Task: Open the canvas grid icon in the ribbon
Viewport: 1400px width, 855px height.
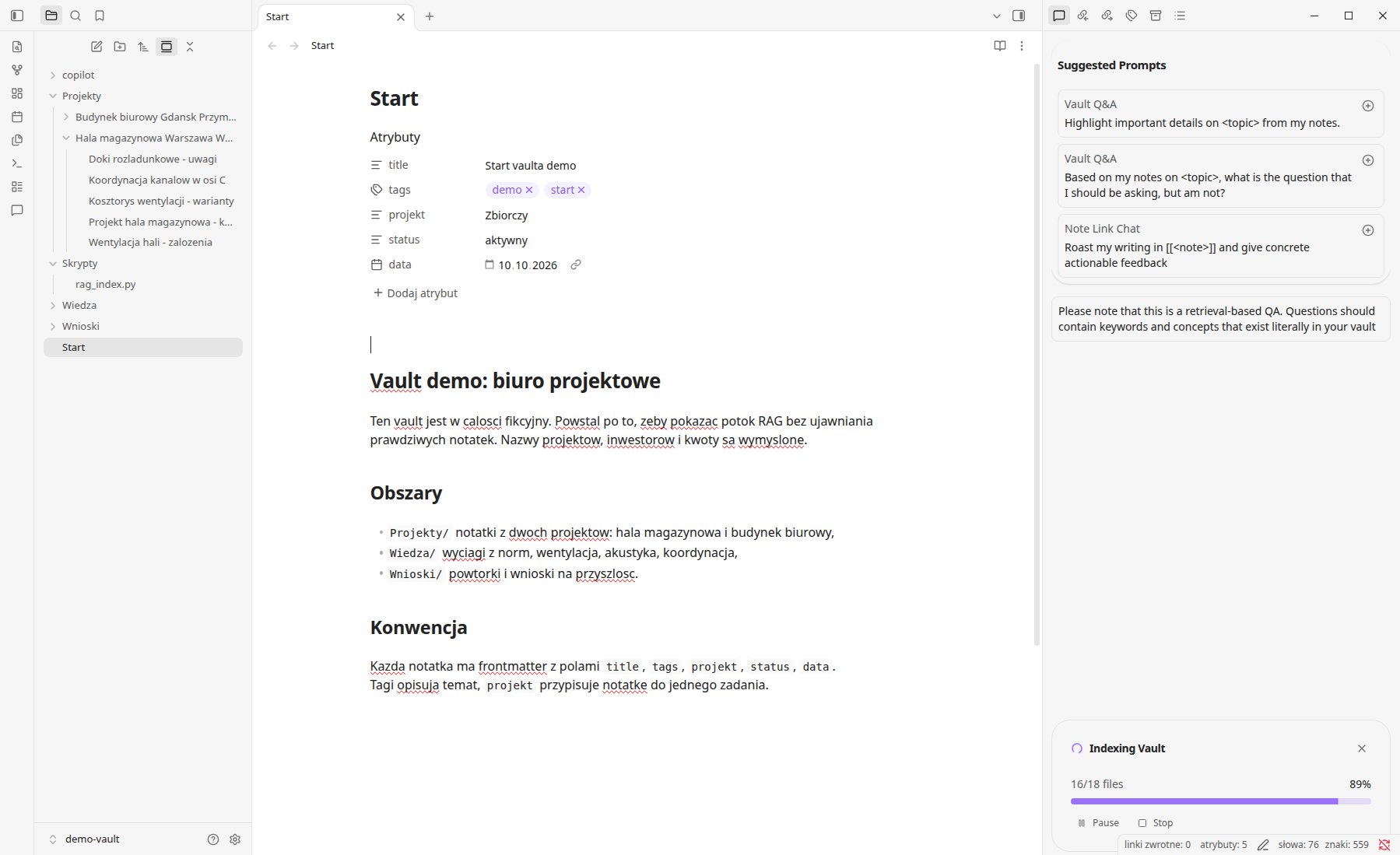Action: pyautogui.click(x=17, y=93)
